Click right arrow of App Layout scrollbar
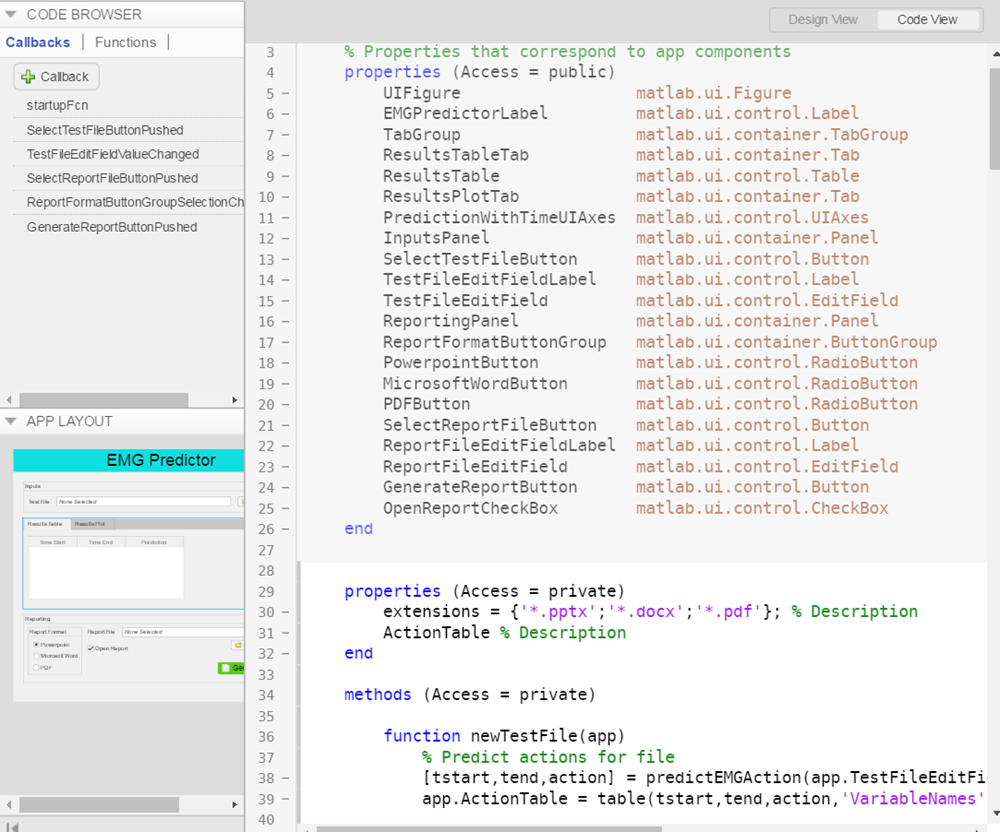This screenshot has height=832, width=1000. tap(236, 804)
